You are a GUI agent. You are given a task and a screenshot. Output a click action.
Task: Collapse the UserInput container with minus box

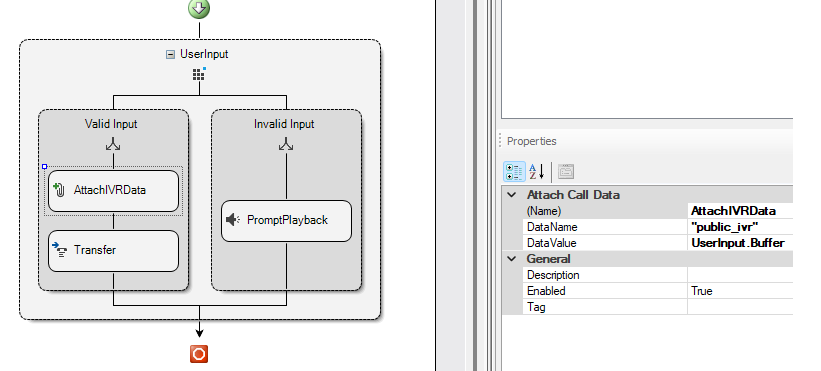click(x=170, y=54)
